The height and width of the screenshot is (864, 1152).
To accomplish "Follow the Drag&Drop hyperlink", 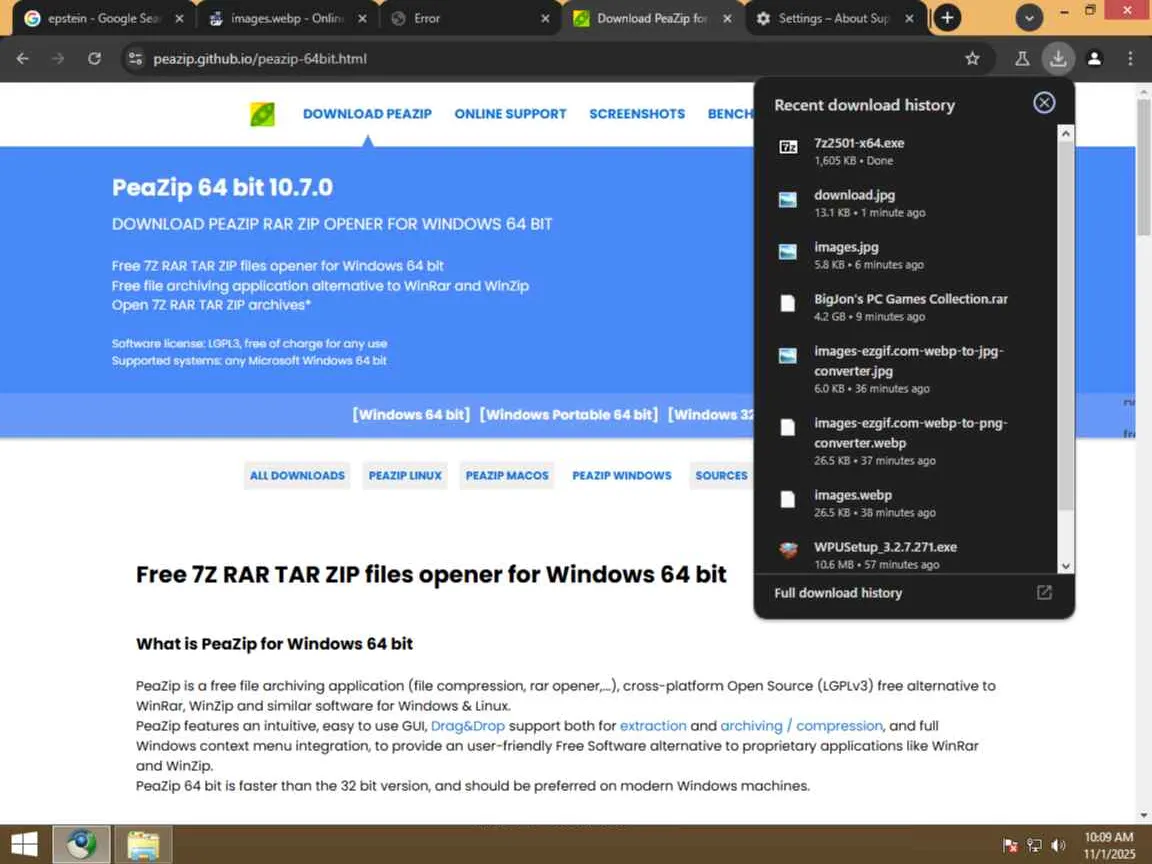I will [x=467, y=726].
